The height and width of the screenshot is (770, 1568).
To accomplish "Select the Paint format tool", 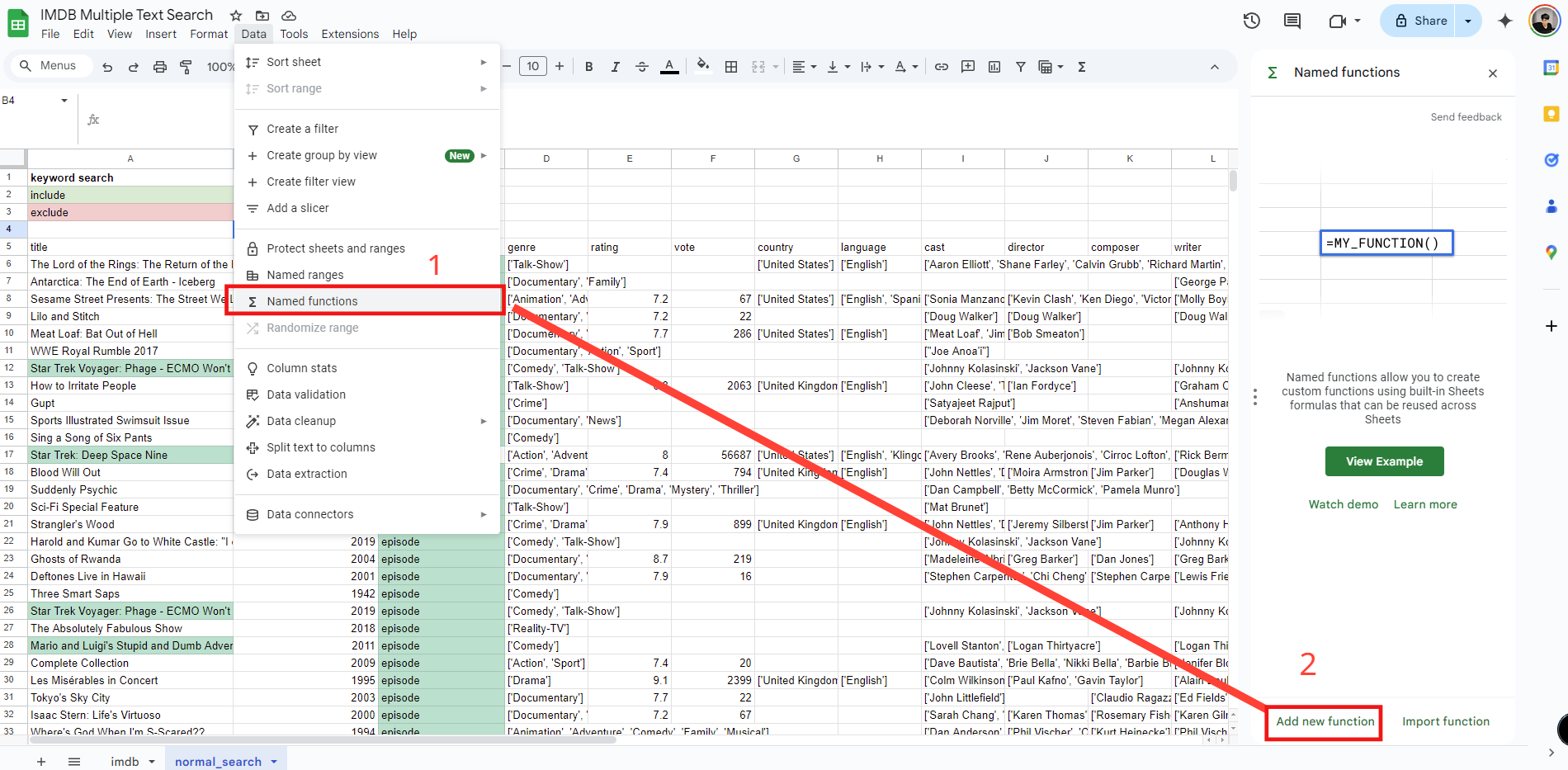I will [x=187, y=67].
